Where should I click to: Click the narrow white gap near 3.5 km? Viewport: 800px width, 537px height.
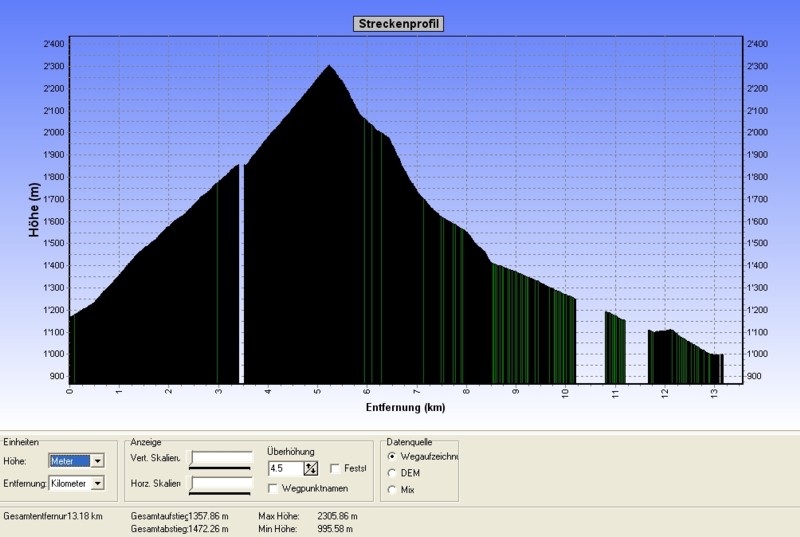coord(242,270)
